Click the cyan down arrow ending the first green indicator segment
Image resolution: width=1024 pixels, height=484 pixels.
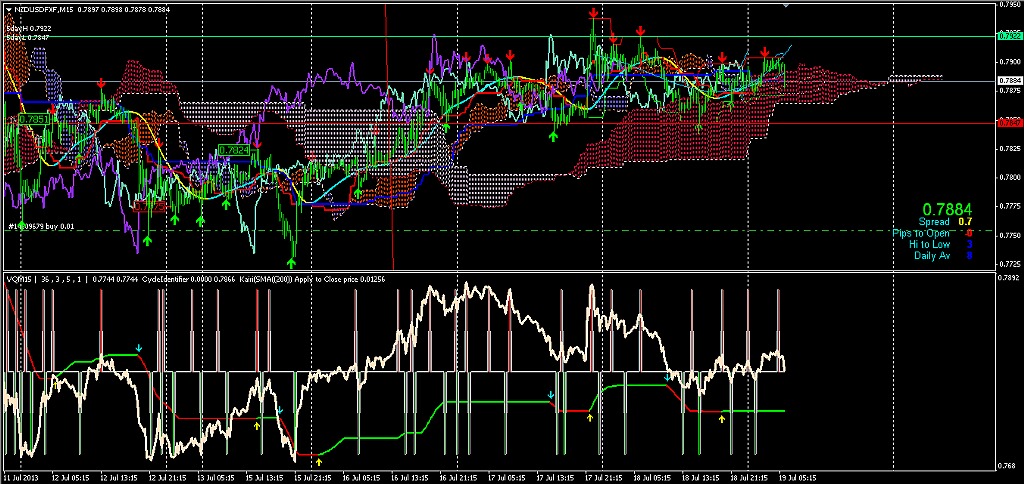[x=138, y=347]
